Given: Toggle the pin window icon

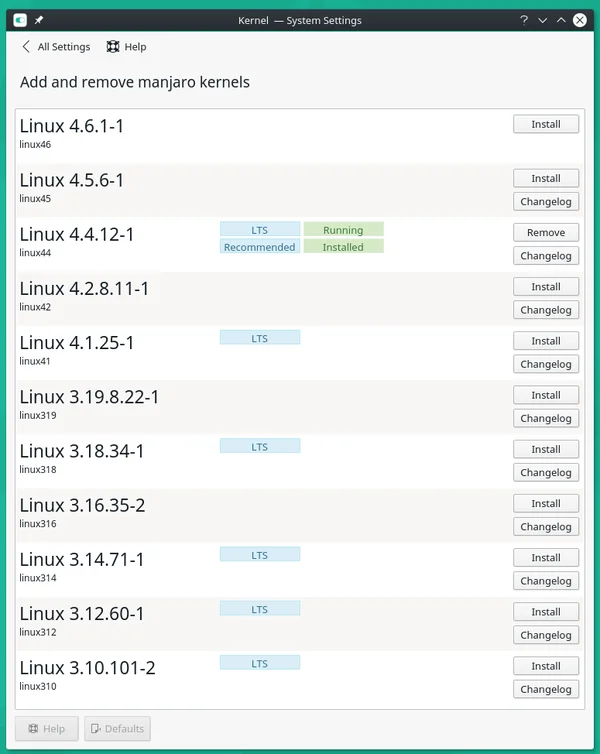Looking at the screenshot, I should (x=39, y=20).
